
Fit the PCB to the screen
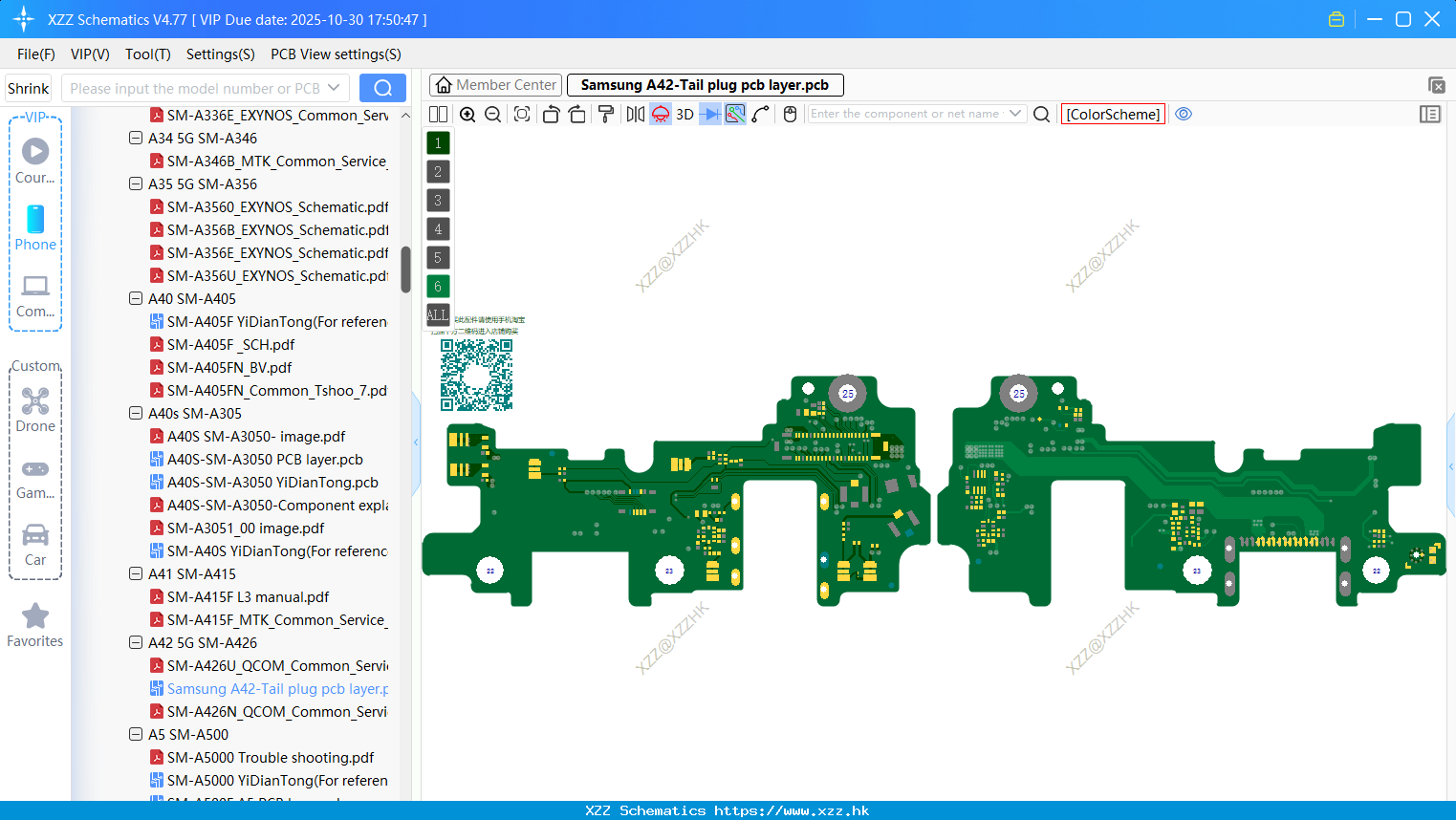[x=522, y=114]
